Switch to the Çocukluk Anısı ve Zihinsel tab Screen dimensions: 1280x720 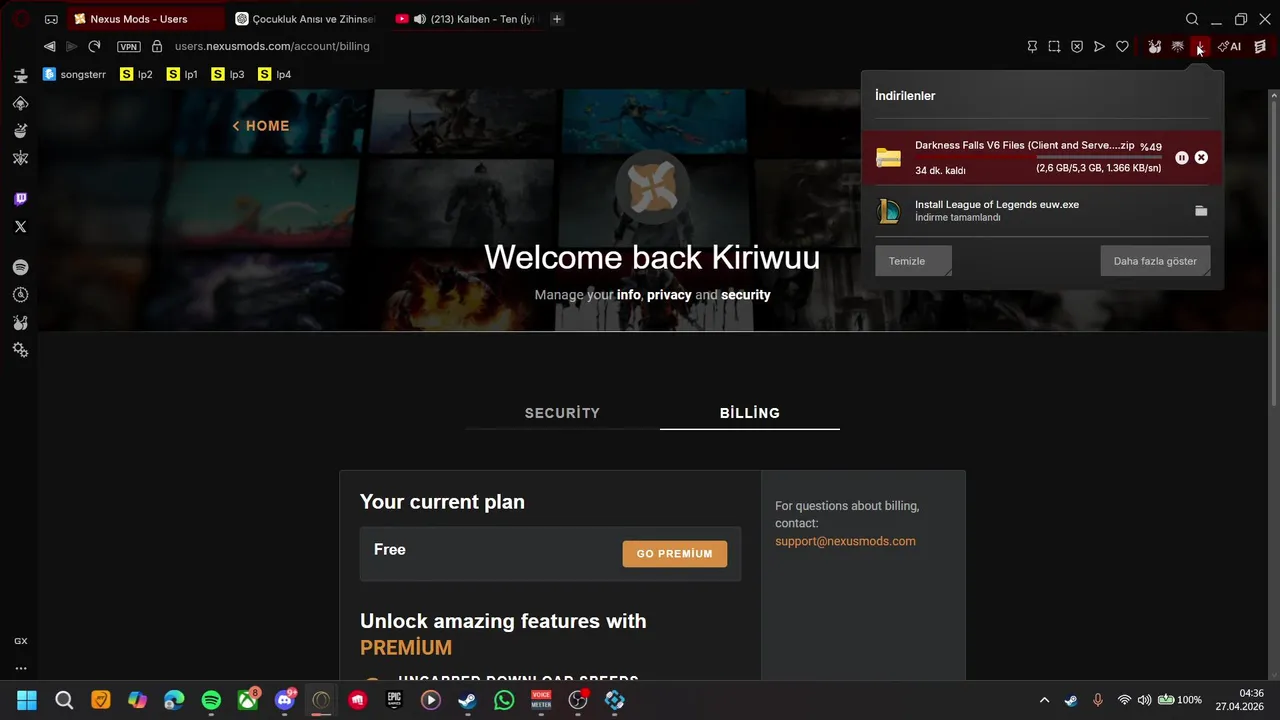pyautogui.click(x=306, y=19)
